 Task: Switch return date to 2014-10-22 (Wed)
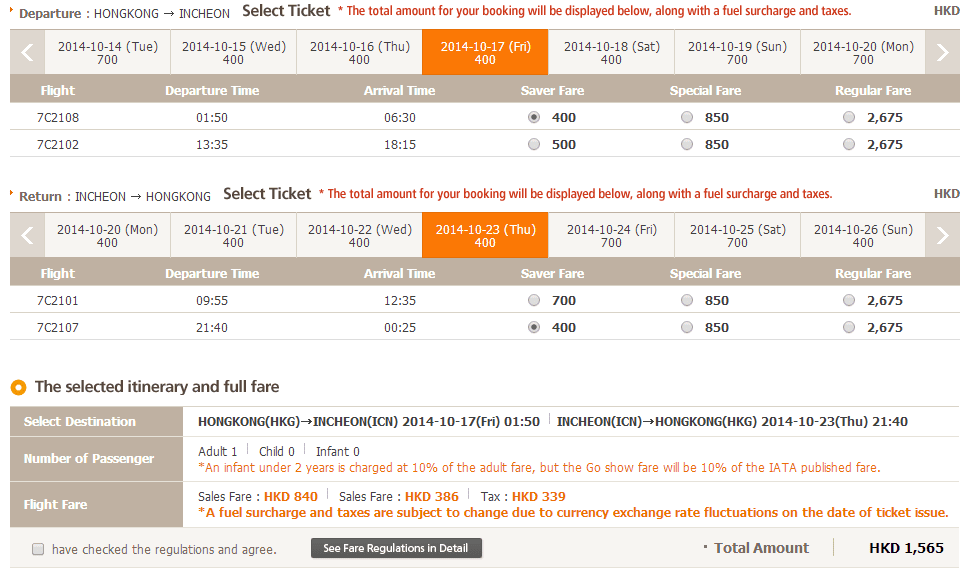pos(360,236)
